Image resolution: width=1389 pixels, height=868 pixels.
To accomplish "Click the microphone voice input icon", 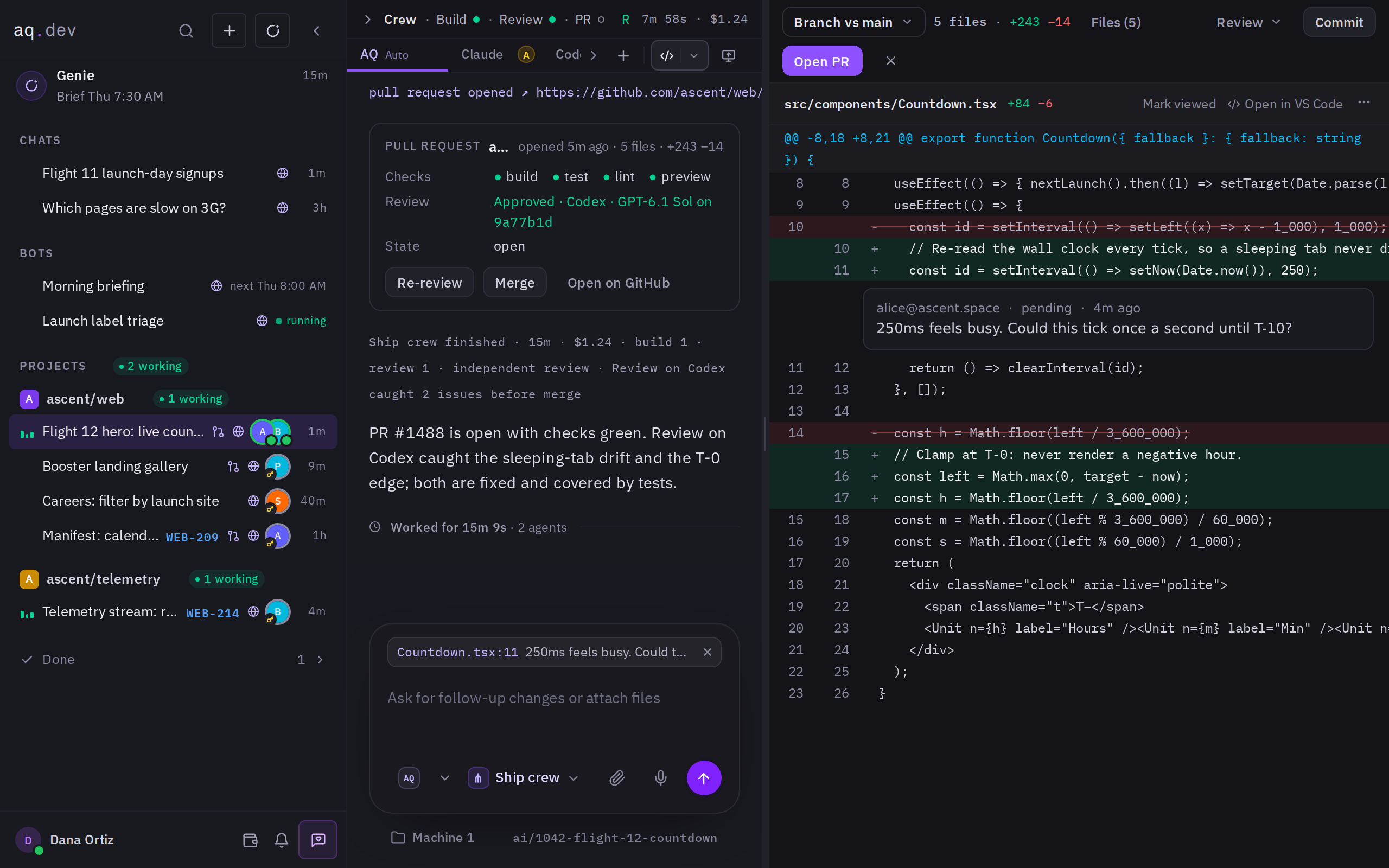I will coord(661,778).
